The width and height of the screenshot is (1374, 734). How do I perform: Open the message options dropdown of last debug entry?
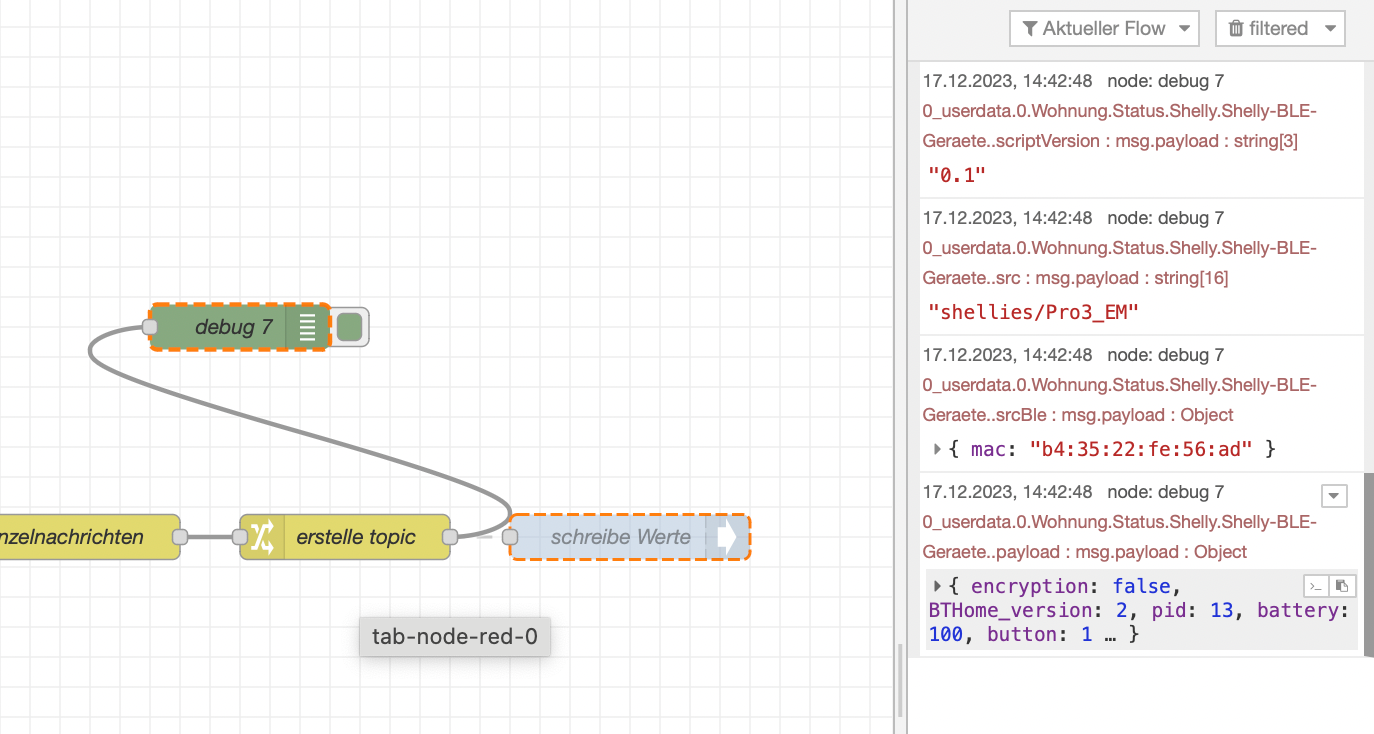coord(1335,496)
